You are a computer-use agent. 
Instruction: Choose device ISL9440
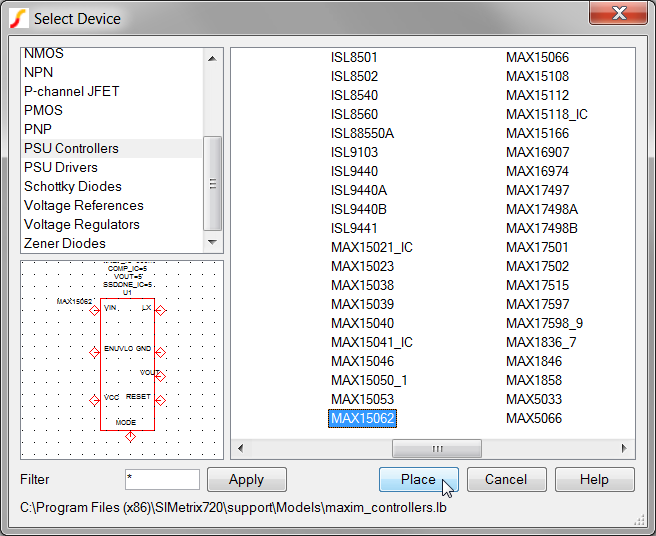354,172
